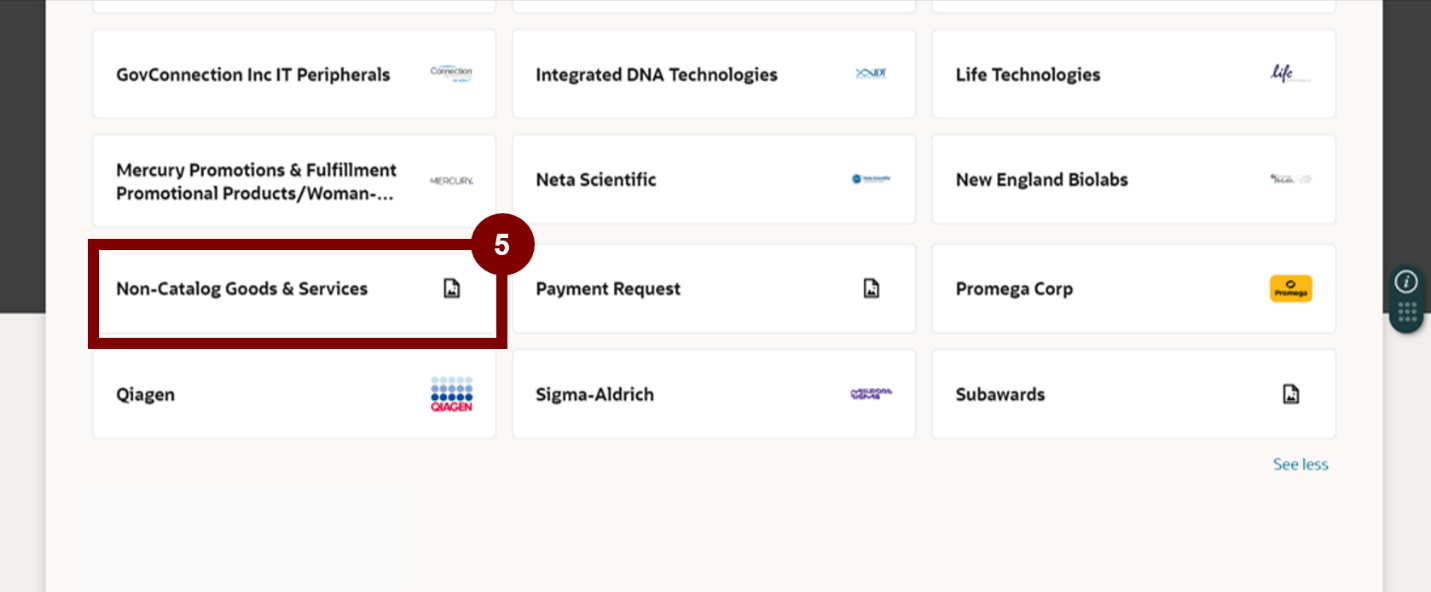Viewport: 1431px width, 592px height.
Task: Click the Payment Request document icon
Action: (871, 289)
